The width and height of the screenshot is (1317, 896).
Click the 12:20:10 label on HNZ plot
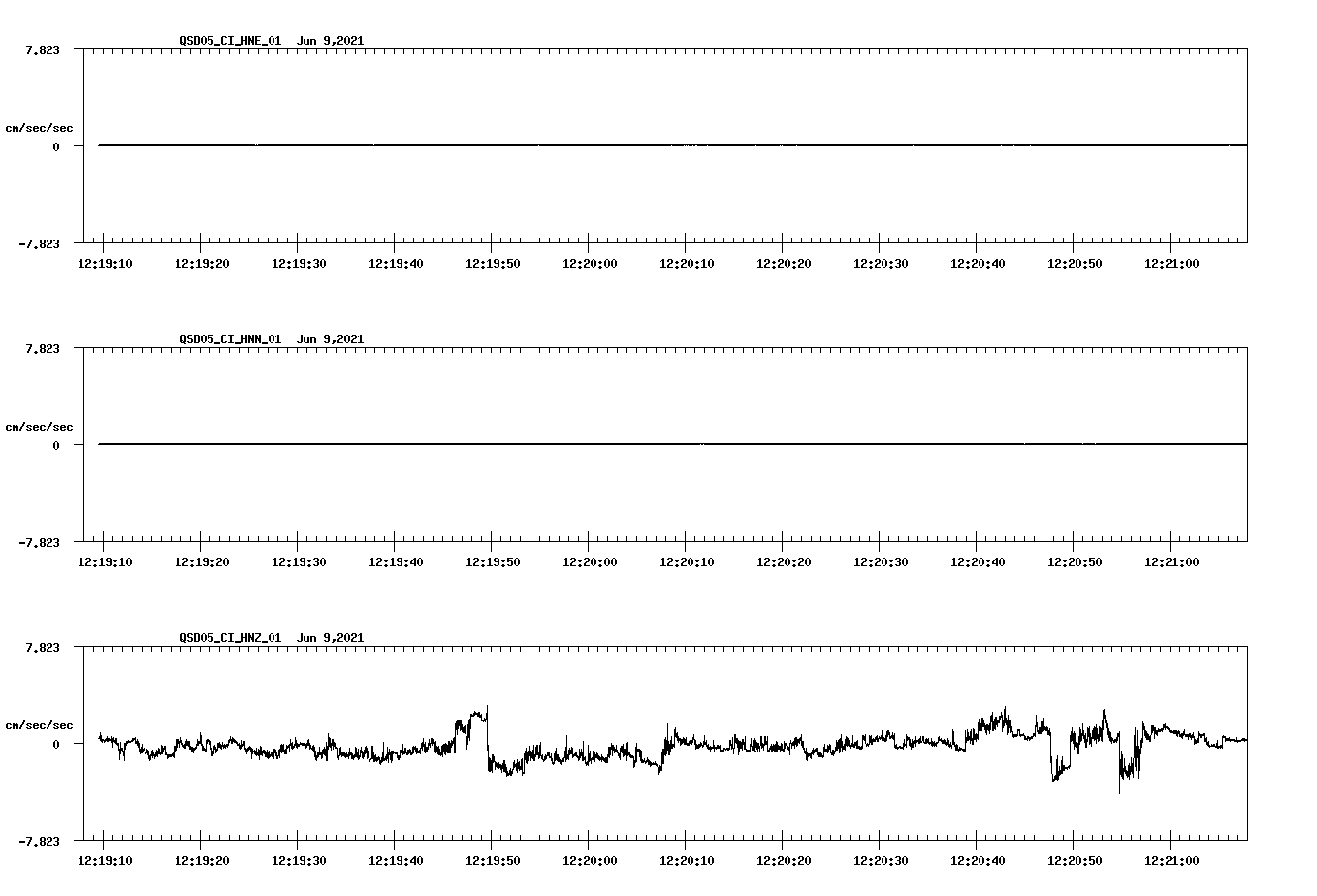[687, 861]
